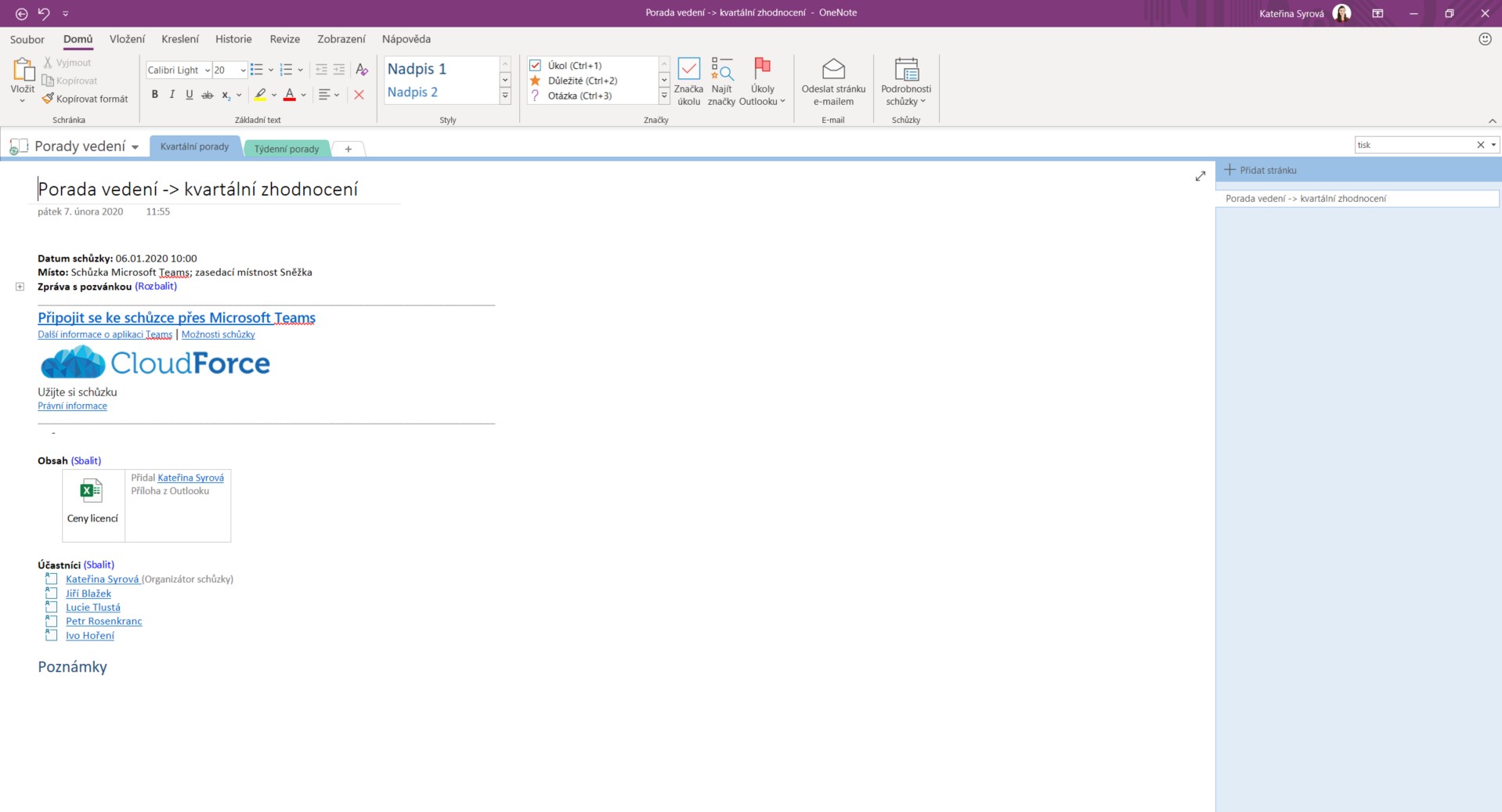Click the Kopírovat command

70,81
